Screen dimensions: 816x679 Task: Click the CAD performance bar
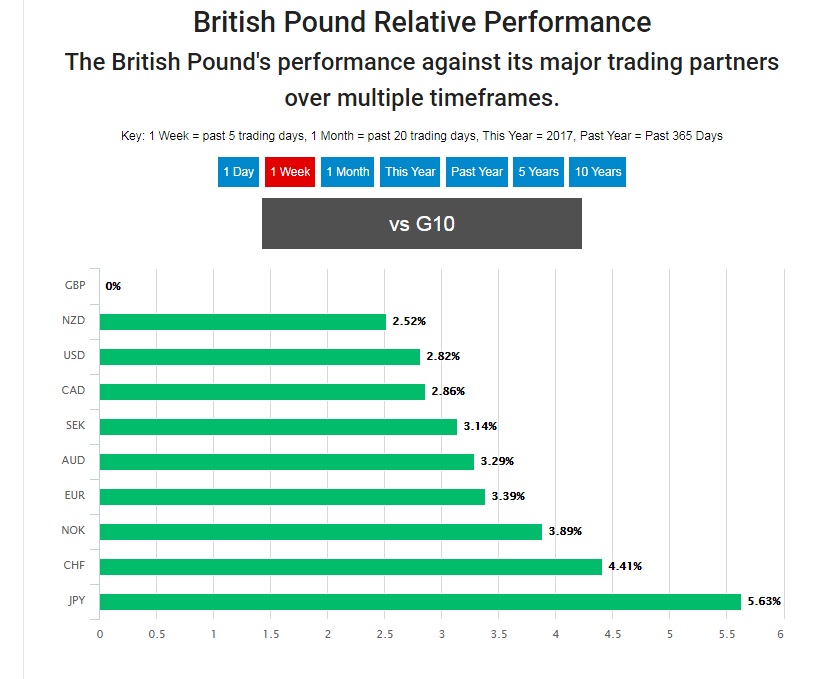(x=262, y=391)
